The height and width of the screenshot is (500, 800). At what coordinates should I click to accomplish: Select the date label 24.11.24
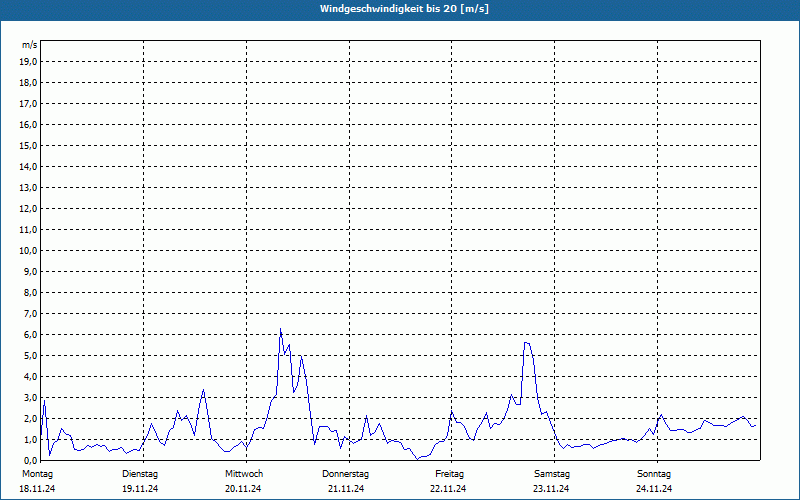pyautogui.click(x=654, y=489)
